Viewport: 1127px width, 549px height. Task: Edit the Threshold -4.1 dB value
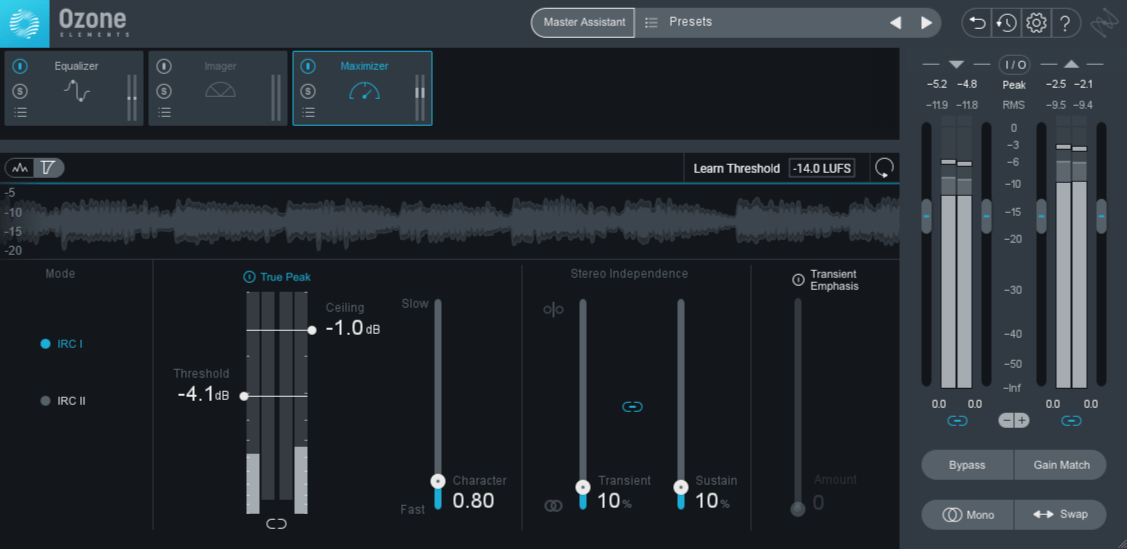(x=203, y=394)
